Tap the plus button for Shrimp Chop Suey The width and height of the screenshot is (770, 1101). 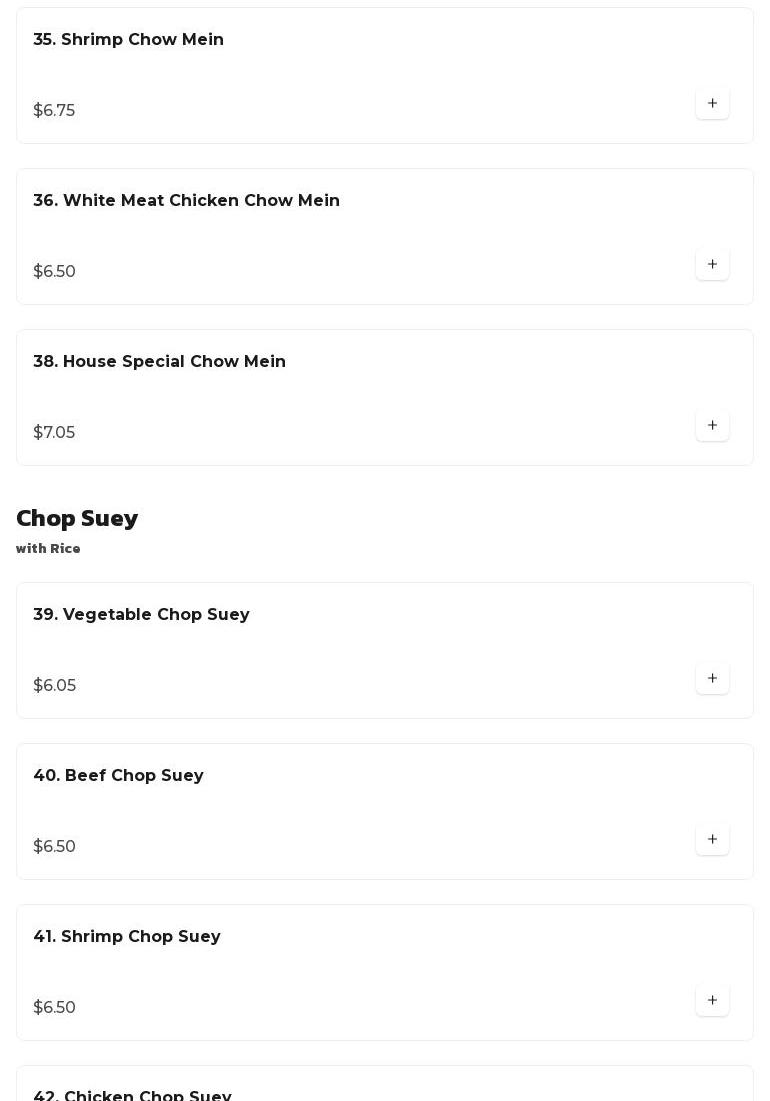point(712,1001)
